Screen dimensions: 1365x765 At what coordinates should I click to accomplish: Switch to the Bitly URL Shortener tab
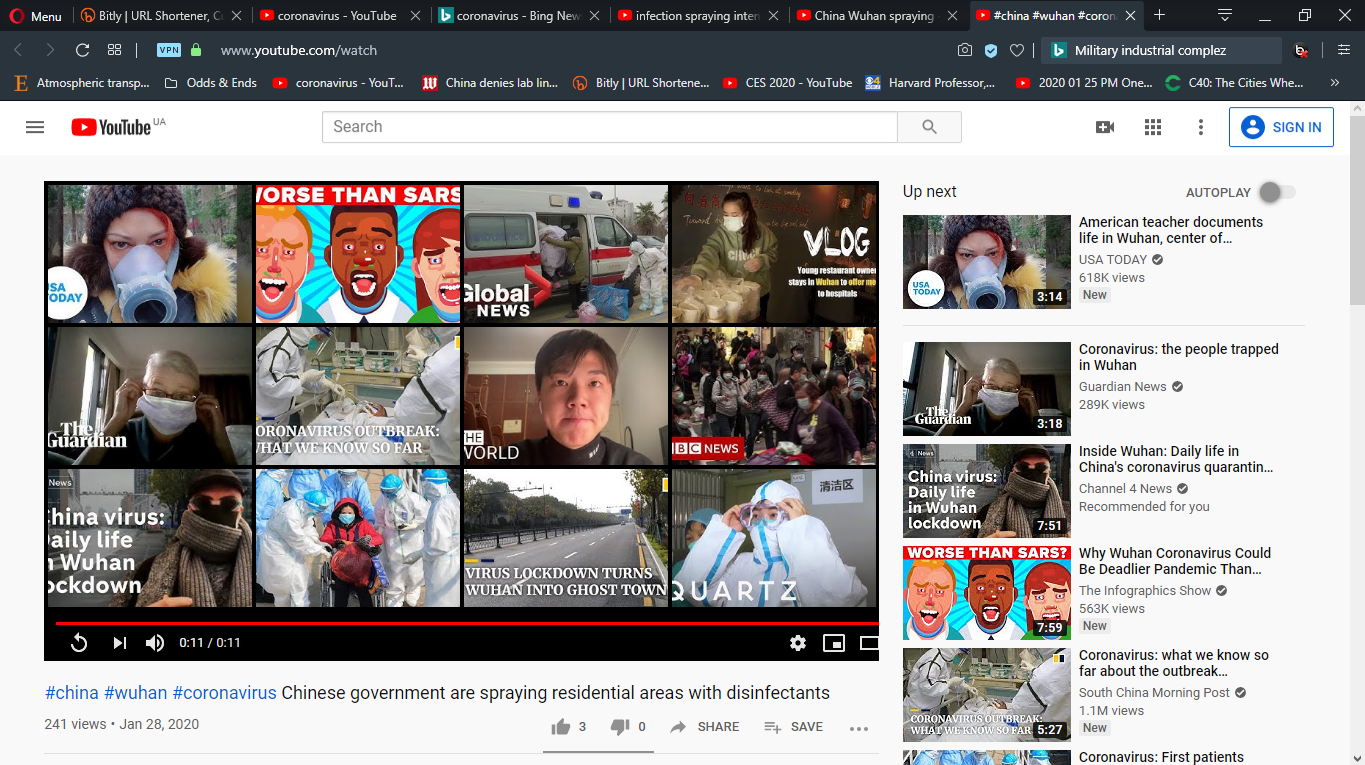click(x=160, y=16)
